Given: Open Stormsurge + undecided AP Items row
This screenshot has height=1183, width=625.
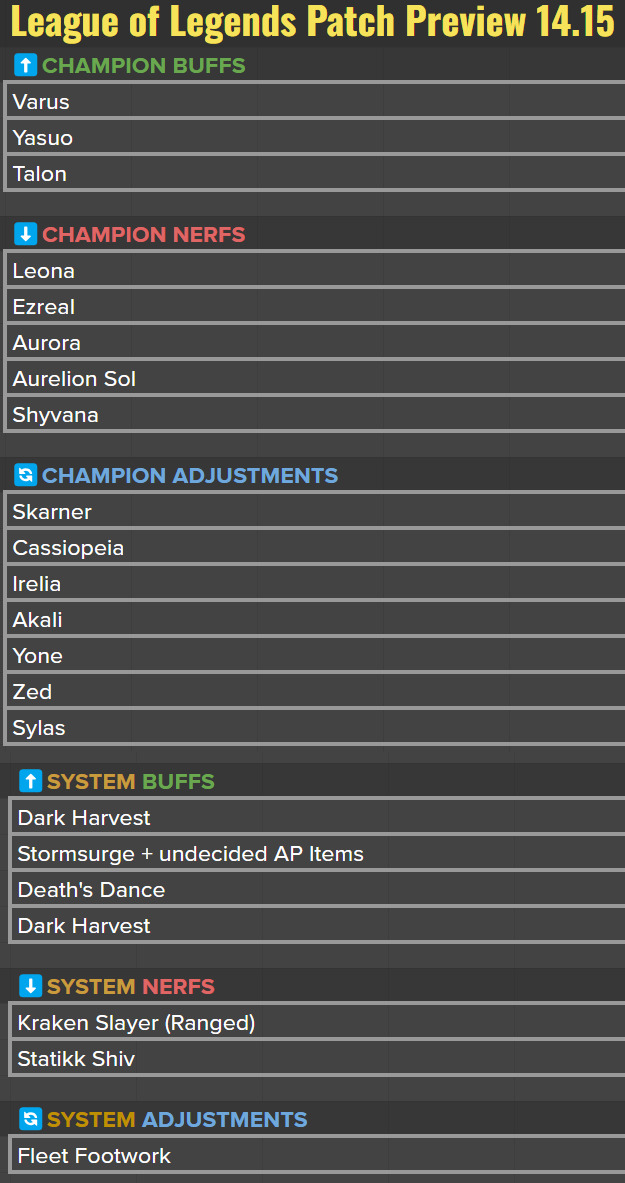Looking at the screenshot, I should (x=318, y=854).
